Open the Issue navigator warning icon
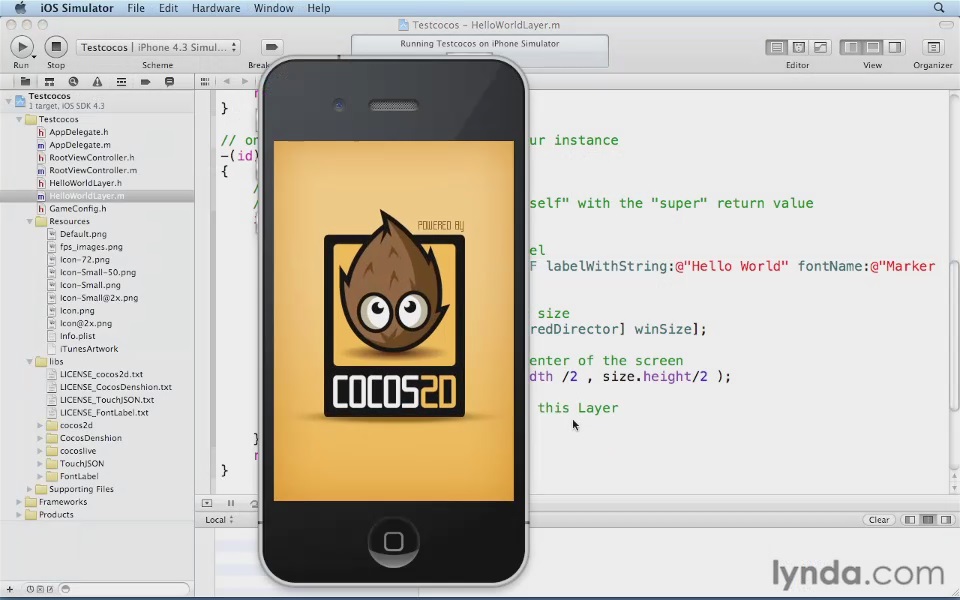The image size is (960, 600). pos(97,81)
